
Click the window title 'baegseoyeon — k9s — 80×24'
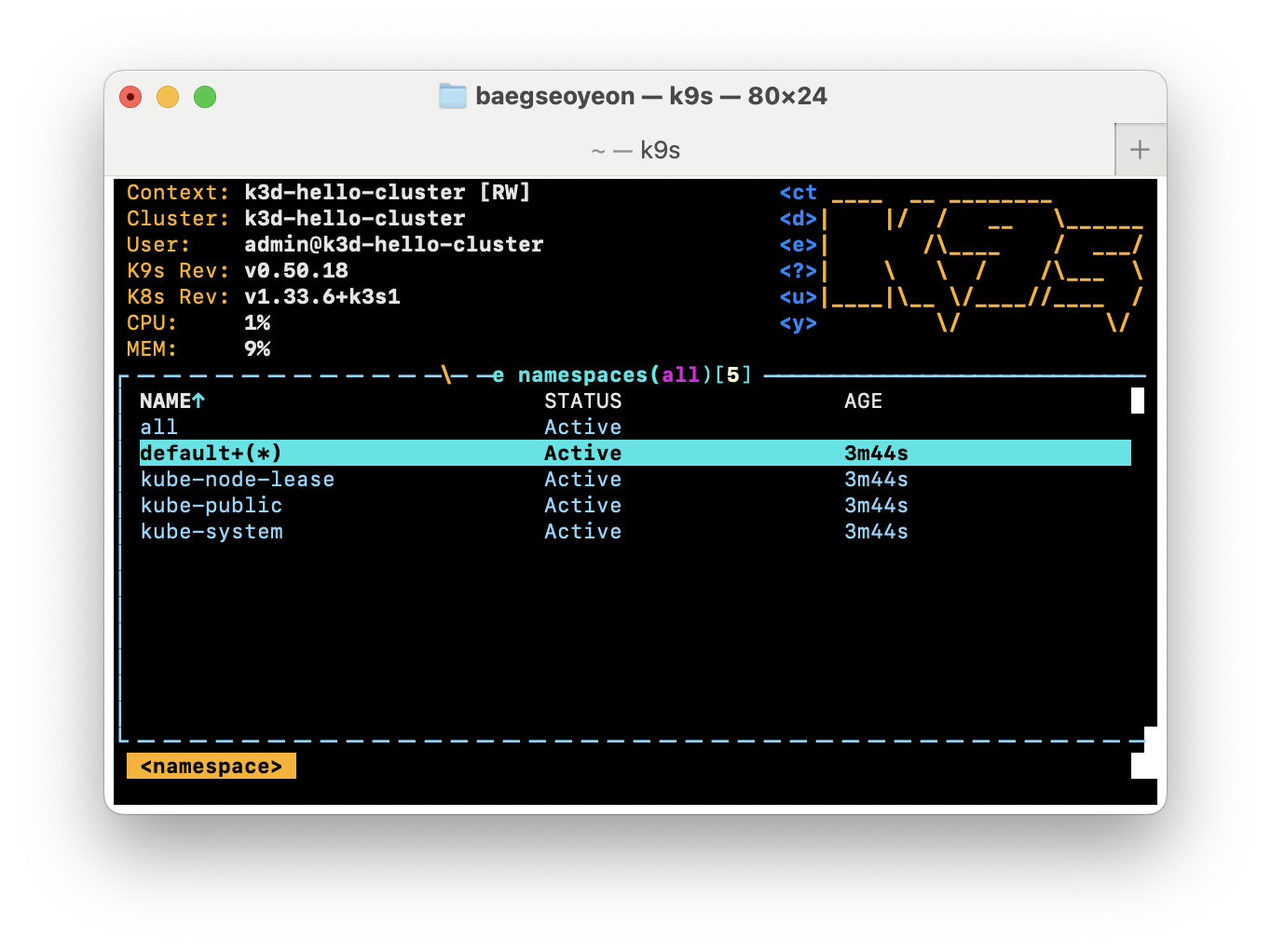[x=651, y=96]
